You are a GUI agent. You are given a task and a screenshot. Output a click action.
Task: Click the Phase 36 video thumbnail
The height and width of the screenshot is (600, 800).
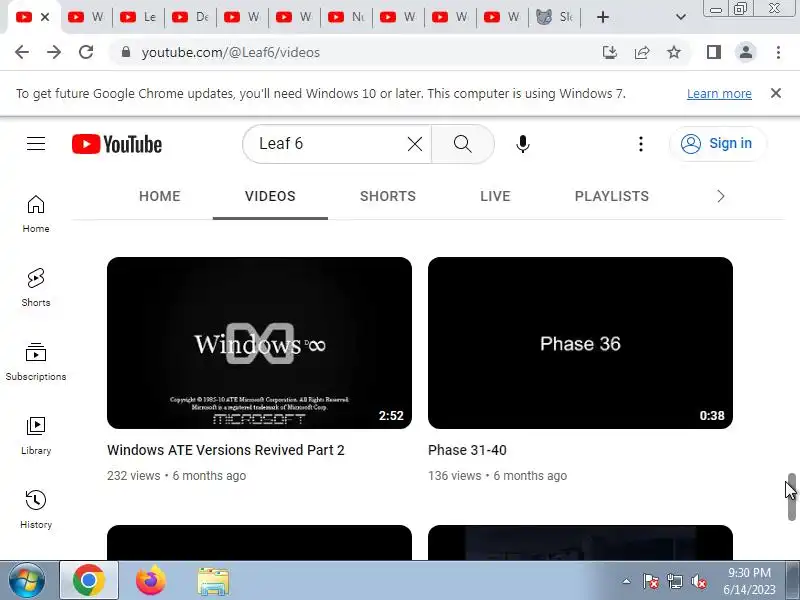click(x=580, y=343)
